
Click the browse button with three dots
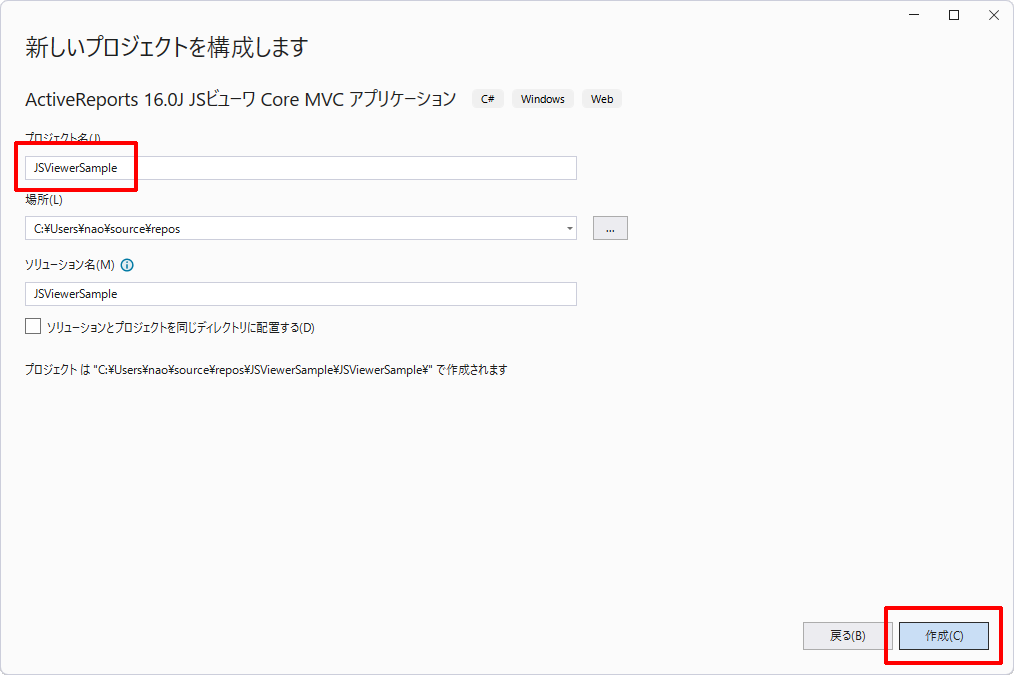tap(610, 228)
